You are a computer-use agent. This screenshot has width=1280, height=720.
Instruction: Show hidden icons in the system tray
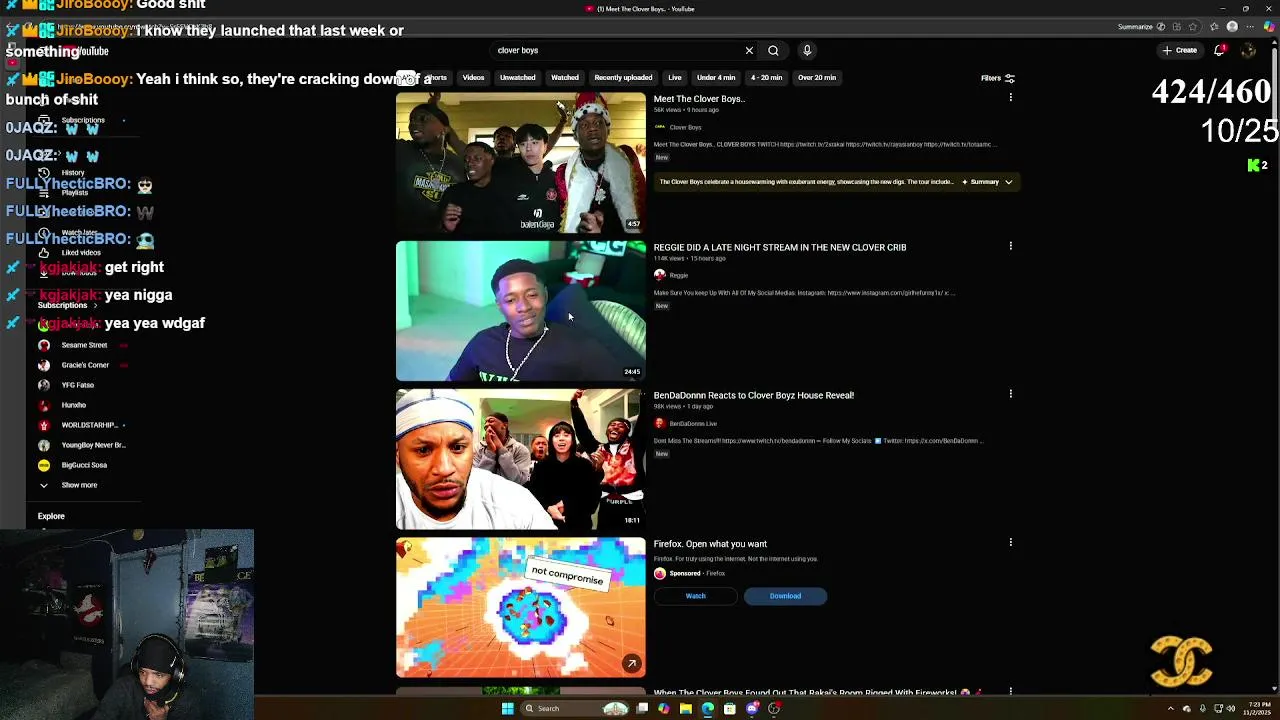[1171, 708]
